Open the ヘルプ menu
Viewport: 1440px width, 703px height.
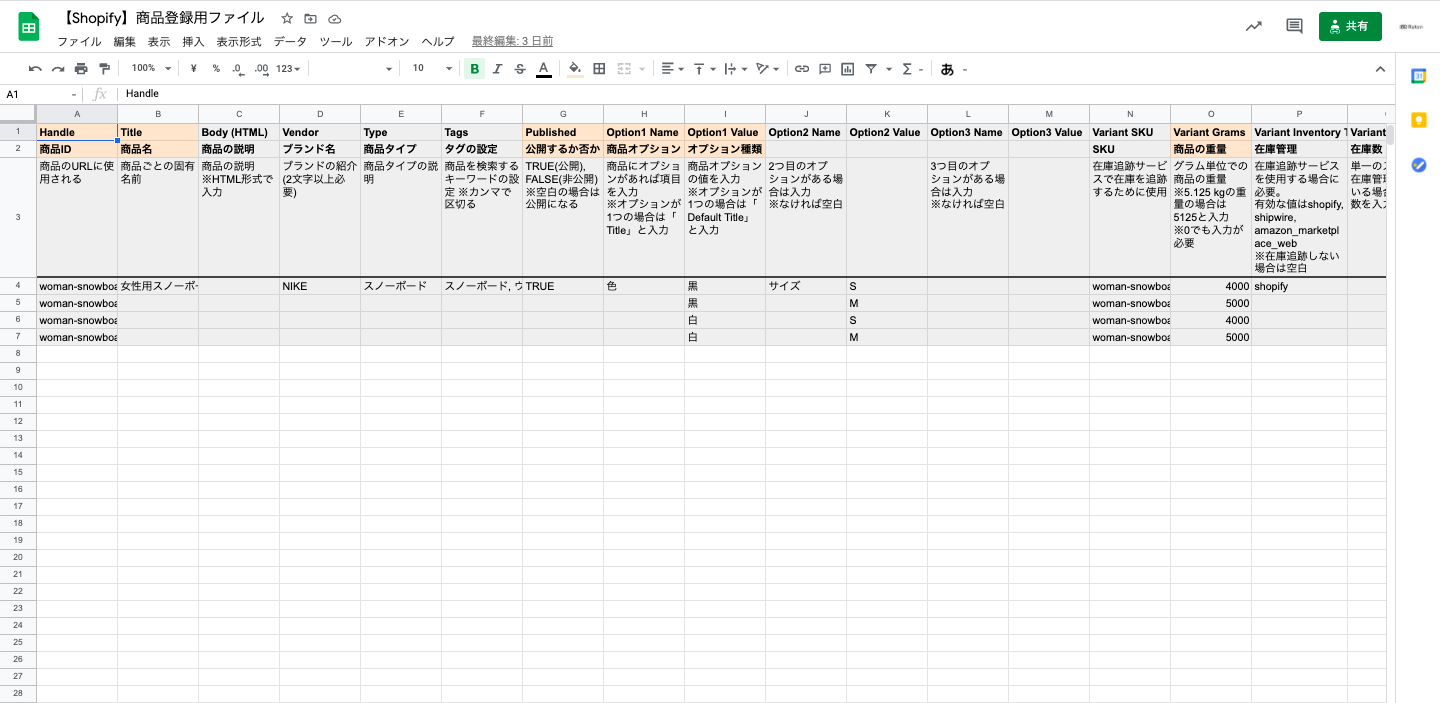click(438, 42)
